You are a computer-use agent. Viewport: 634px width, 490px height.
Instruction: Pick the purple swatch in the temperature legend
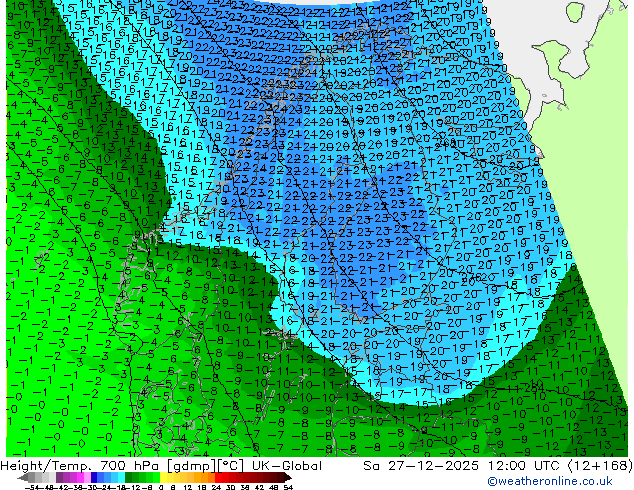click(59, 478)
